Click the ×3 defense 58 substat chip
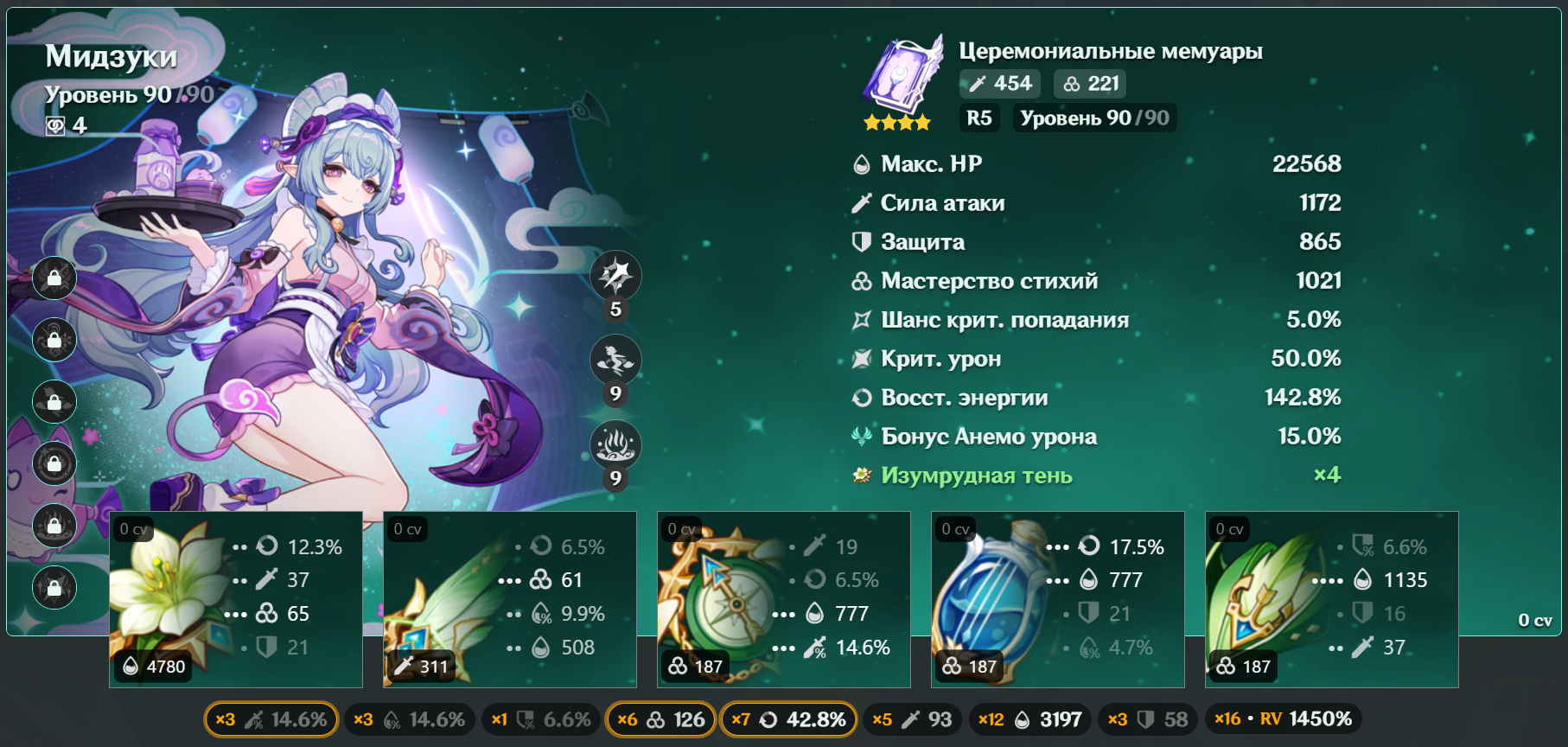Screen dimensions: 1568x747 click(x=1148, y=719)
